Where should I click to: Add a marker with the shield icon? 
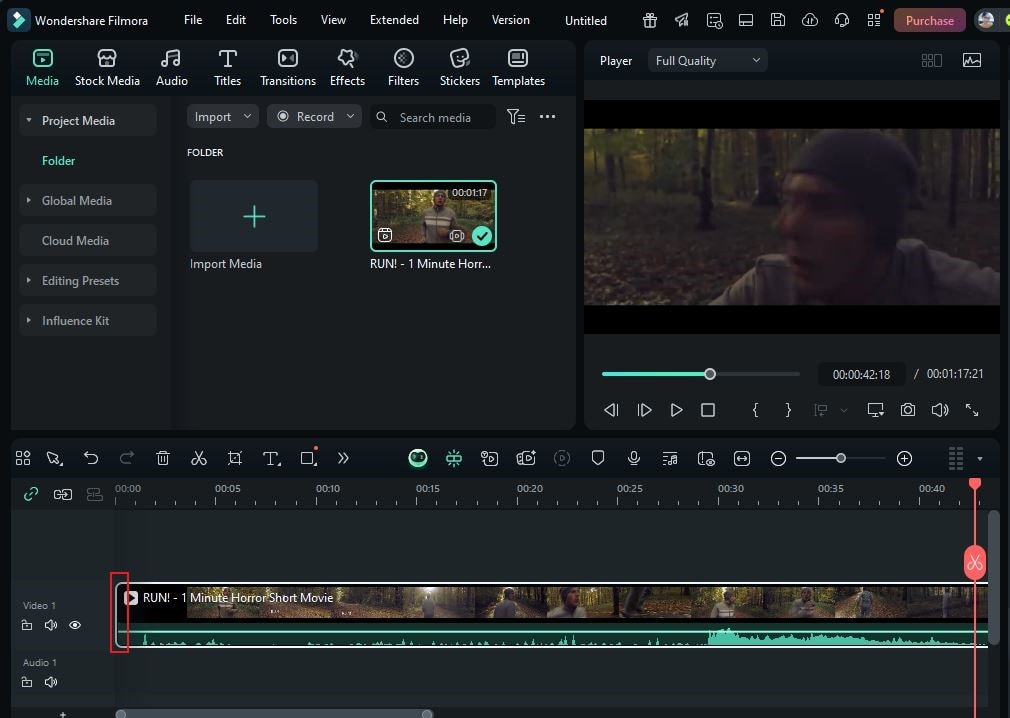click(x=598, y=458)
